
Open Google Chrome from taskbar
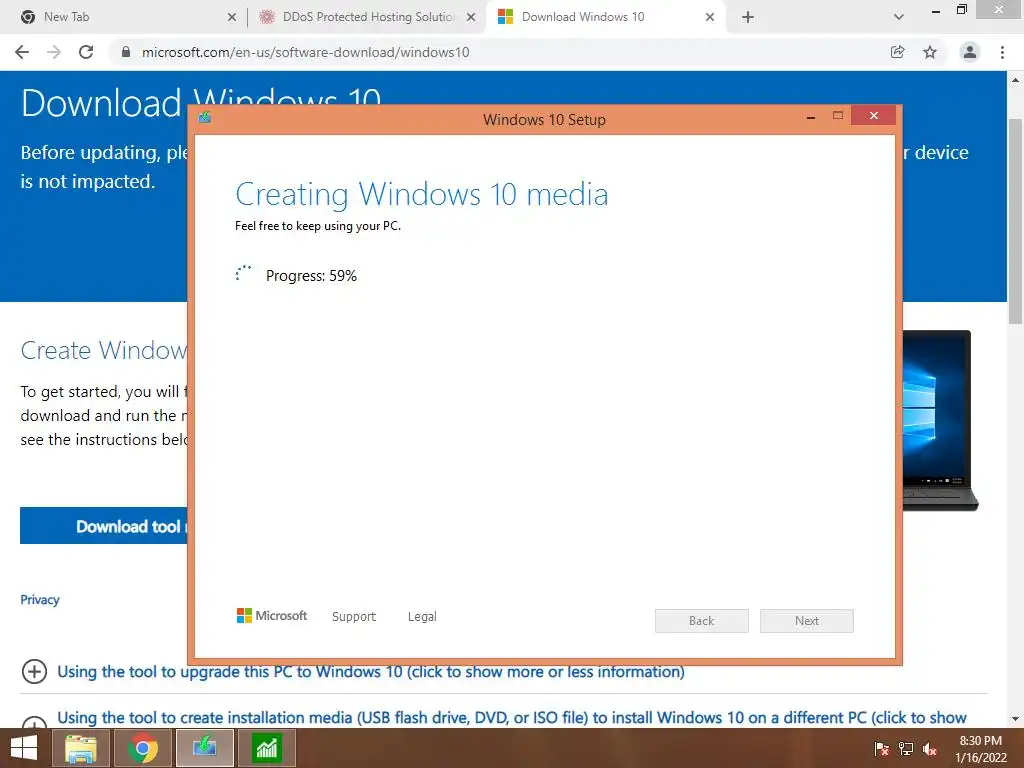click(143, 748)
